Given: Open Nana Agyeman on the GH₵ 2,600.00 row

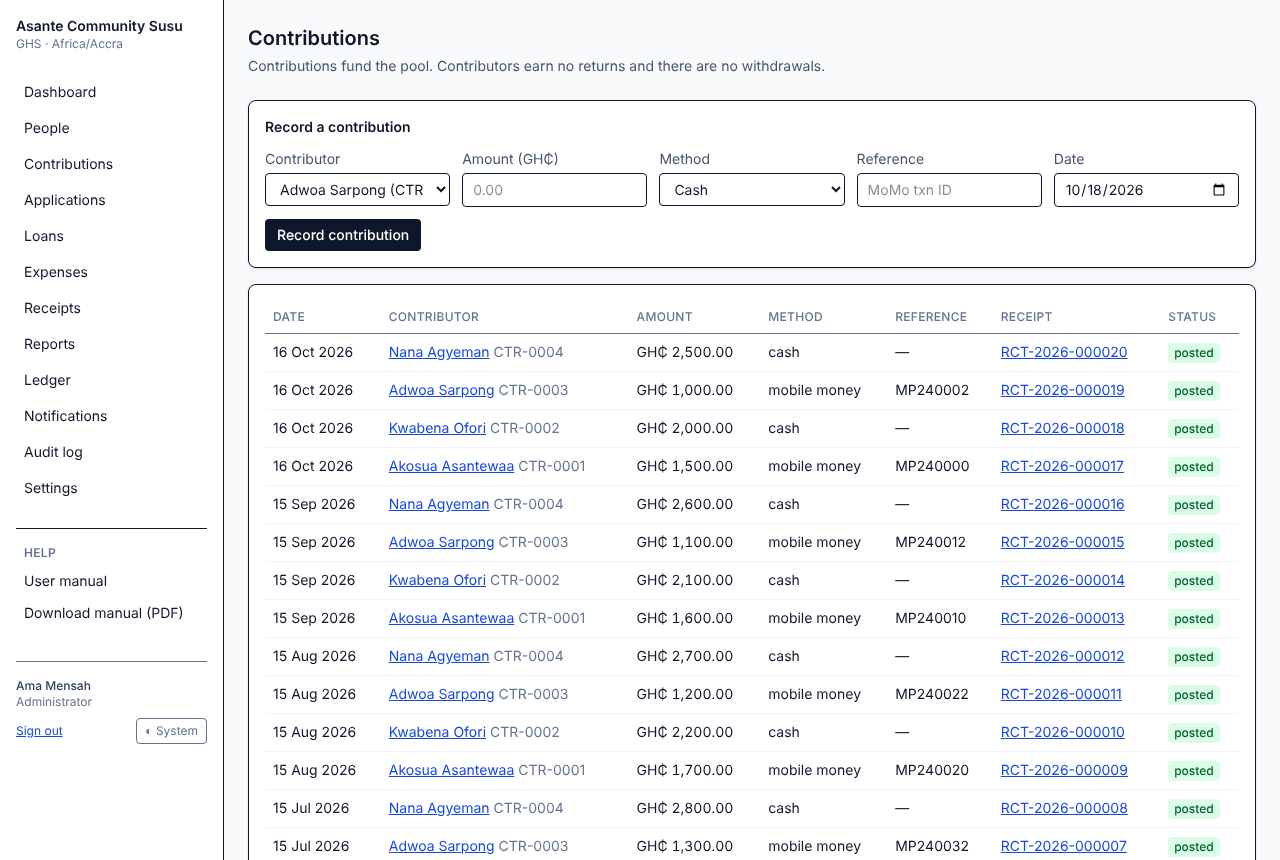Looking at the screenshot, I should click(439, 504).
